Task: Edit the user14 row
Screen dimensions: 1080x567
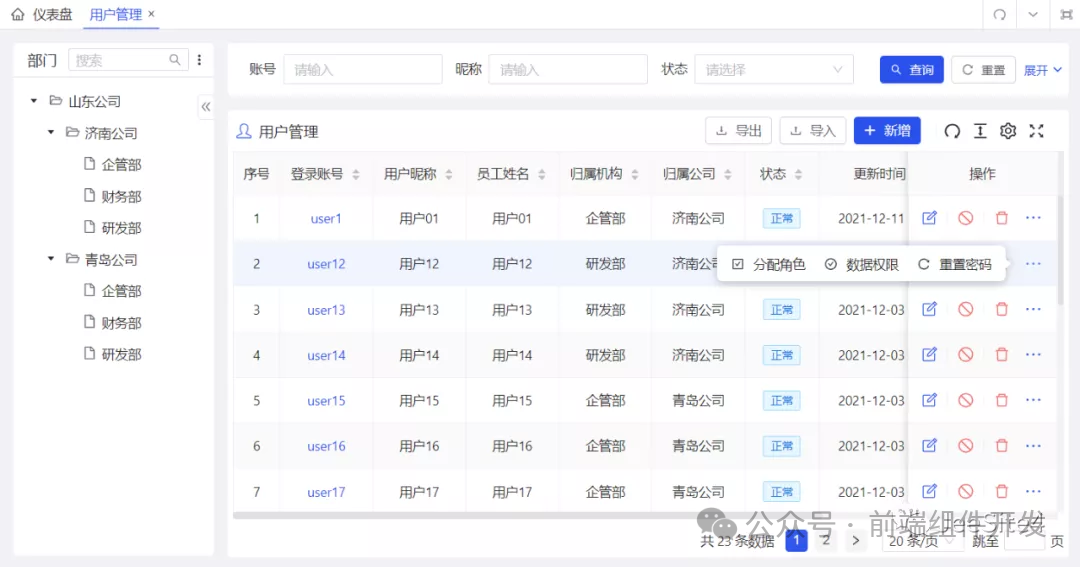Action: click(x=929, y=354)
